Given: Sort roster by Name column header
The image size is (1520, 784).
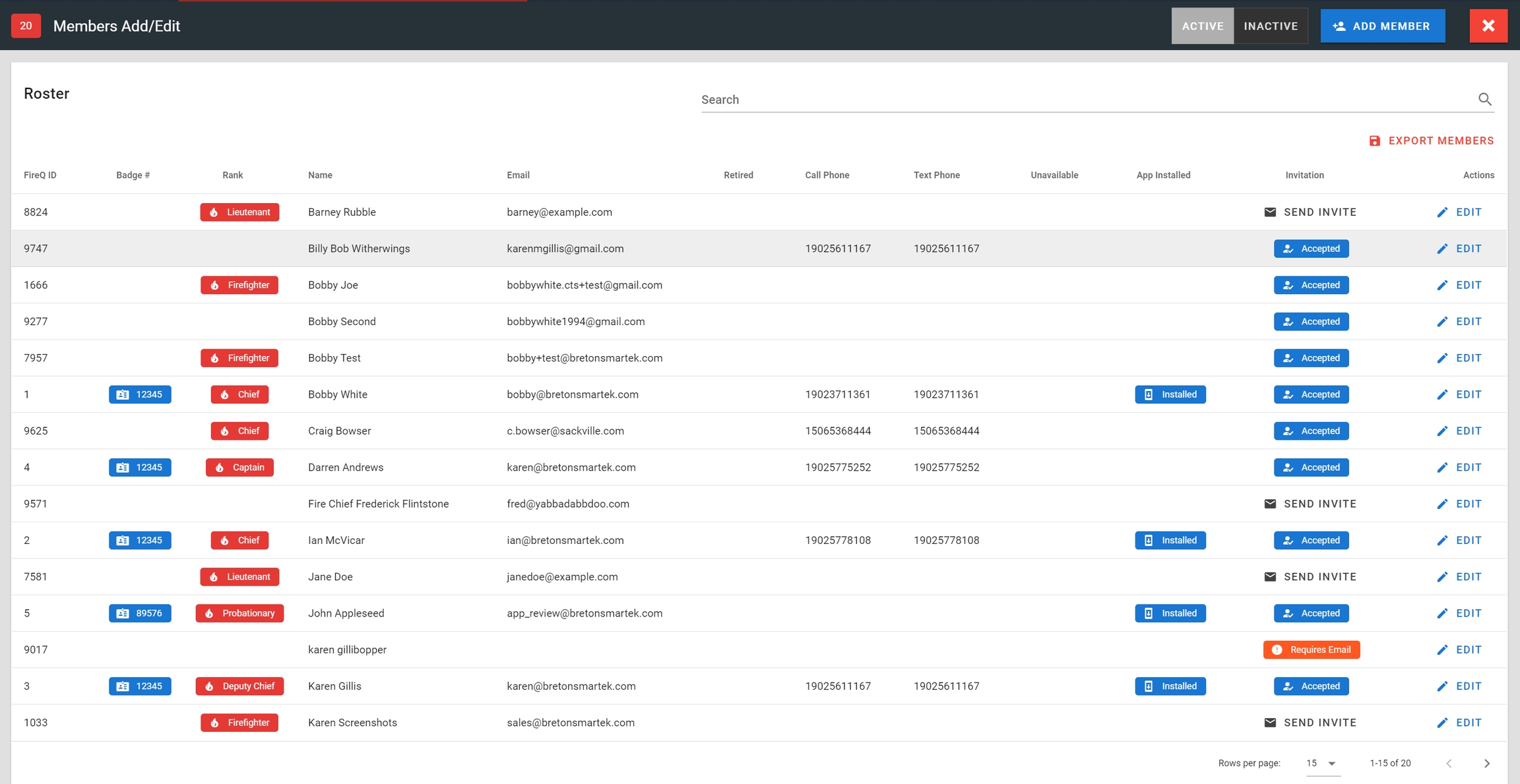Looking at the screenshot, I should click(320, 175).
